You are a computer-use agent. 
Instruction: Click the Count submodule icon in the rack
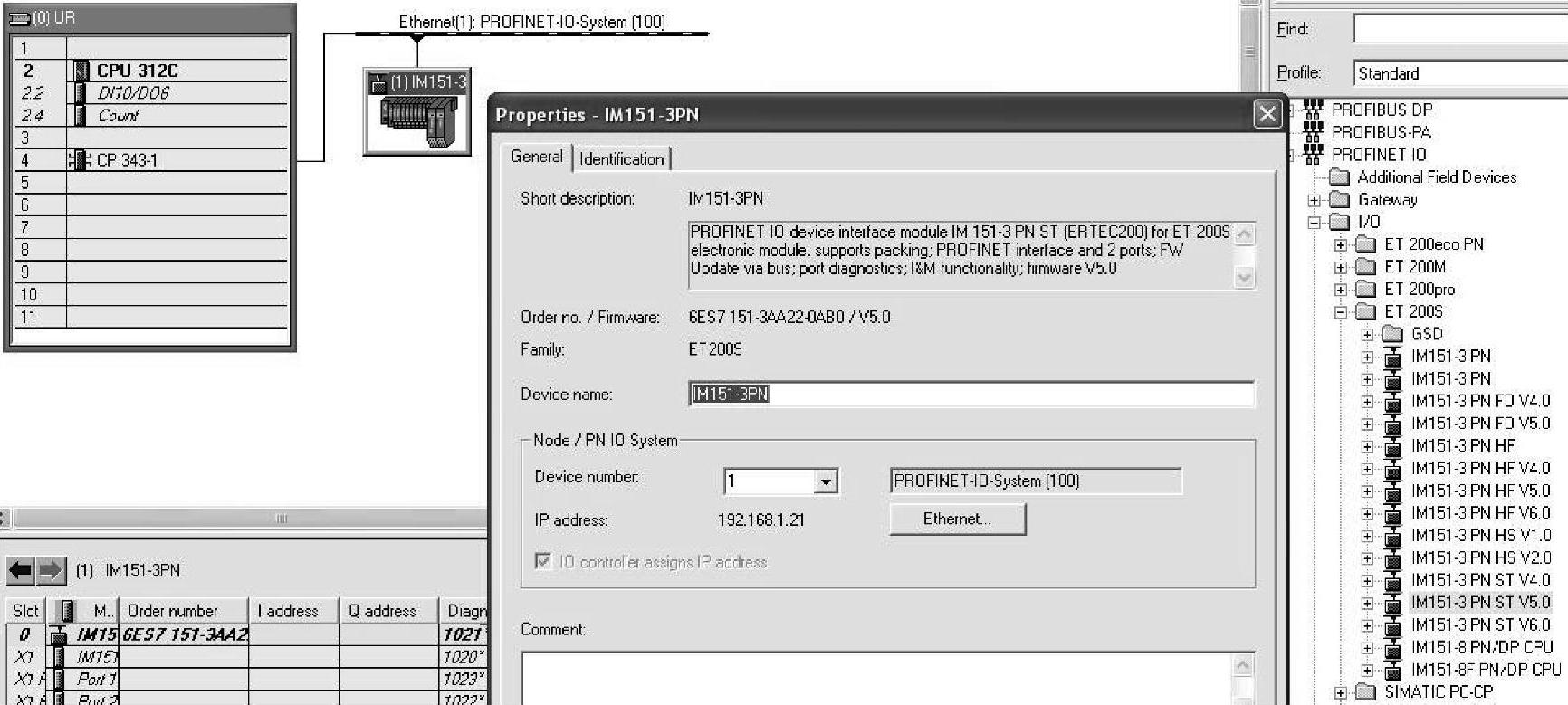[81, 116]
